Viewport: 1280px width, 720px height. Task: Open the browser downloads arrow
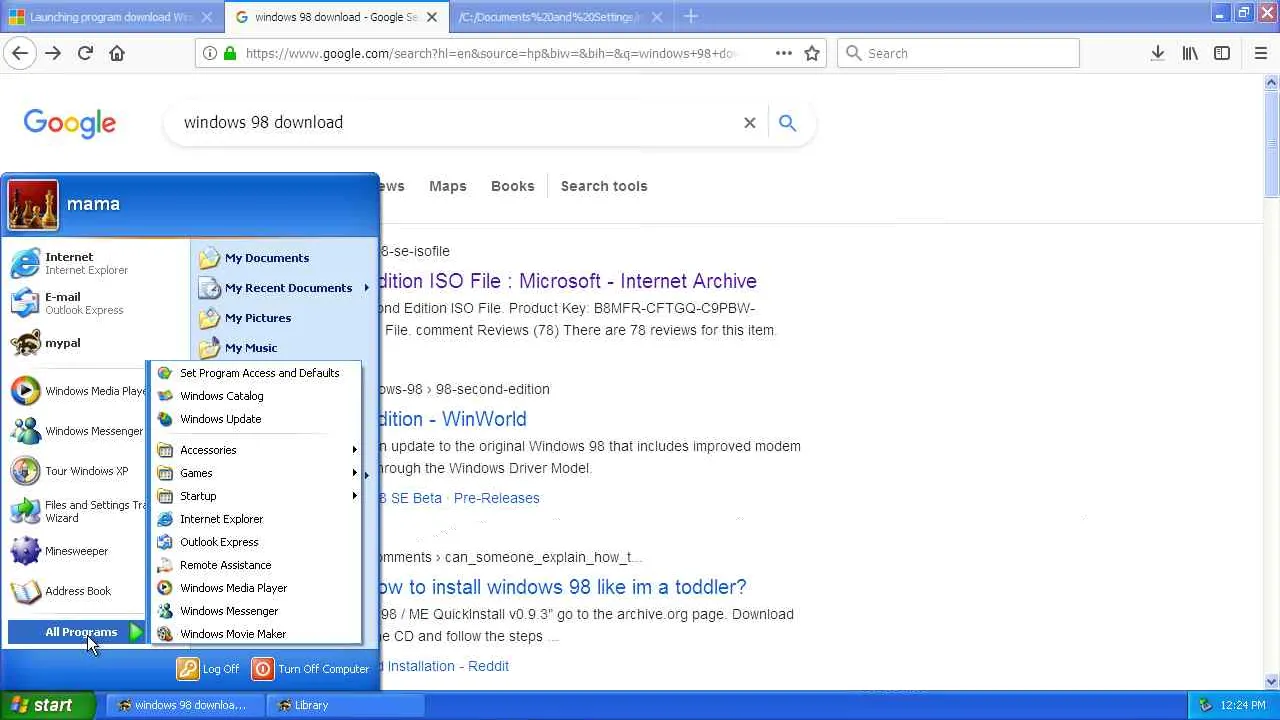click(x=1157, y=53)
